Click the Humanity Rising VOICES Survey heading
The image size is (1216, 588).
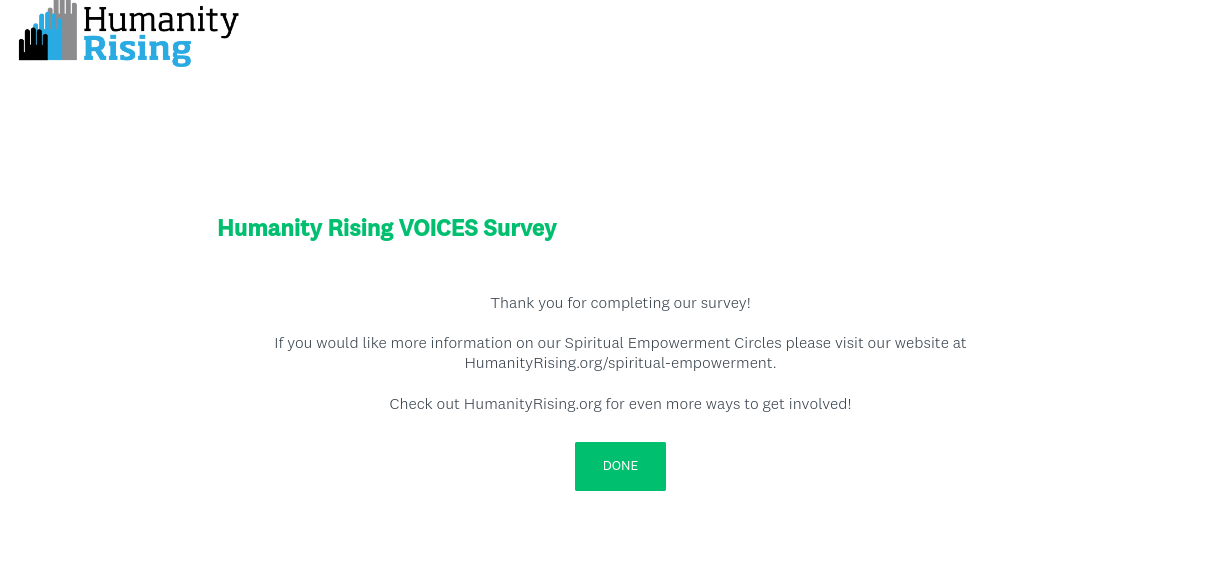(x=387, y=229)
